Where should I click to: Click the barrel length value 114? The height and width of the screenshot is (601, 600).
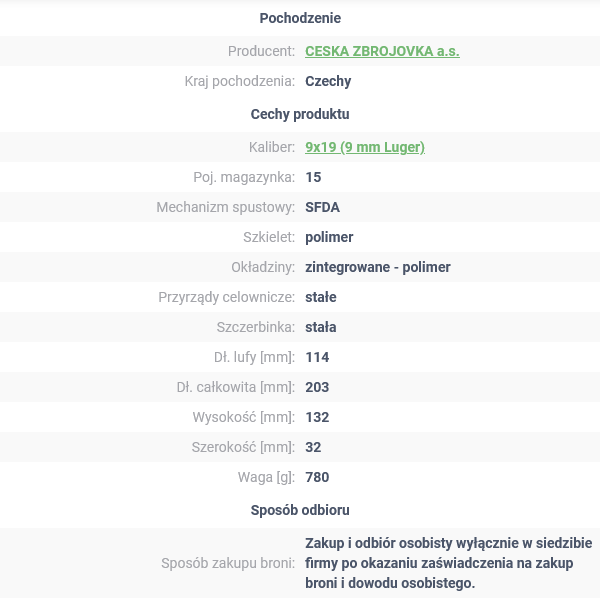point(317,357)
